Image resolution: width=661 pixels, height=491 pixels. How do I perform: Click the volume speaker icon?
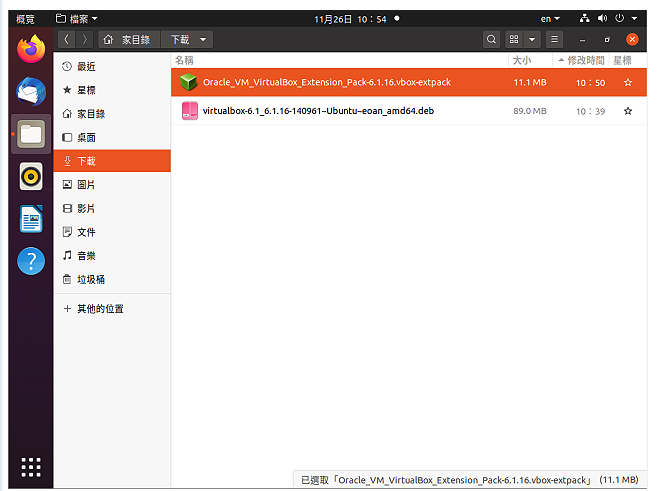[x=602, y=19]
